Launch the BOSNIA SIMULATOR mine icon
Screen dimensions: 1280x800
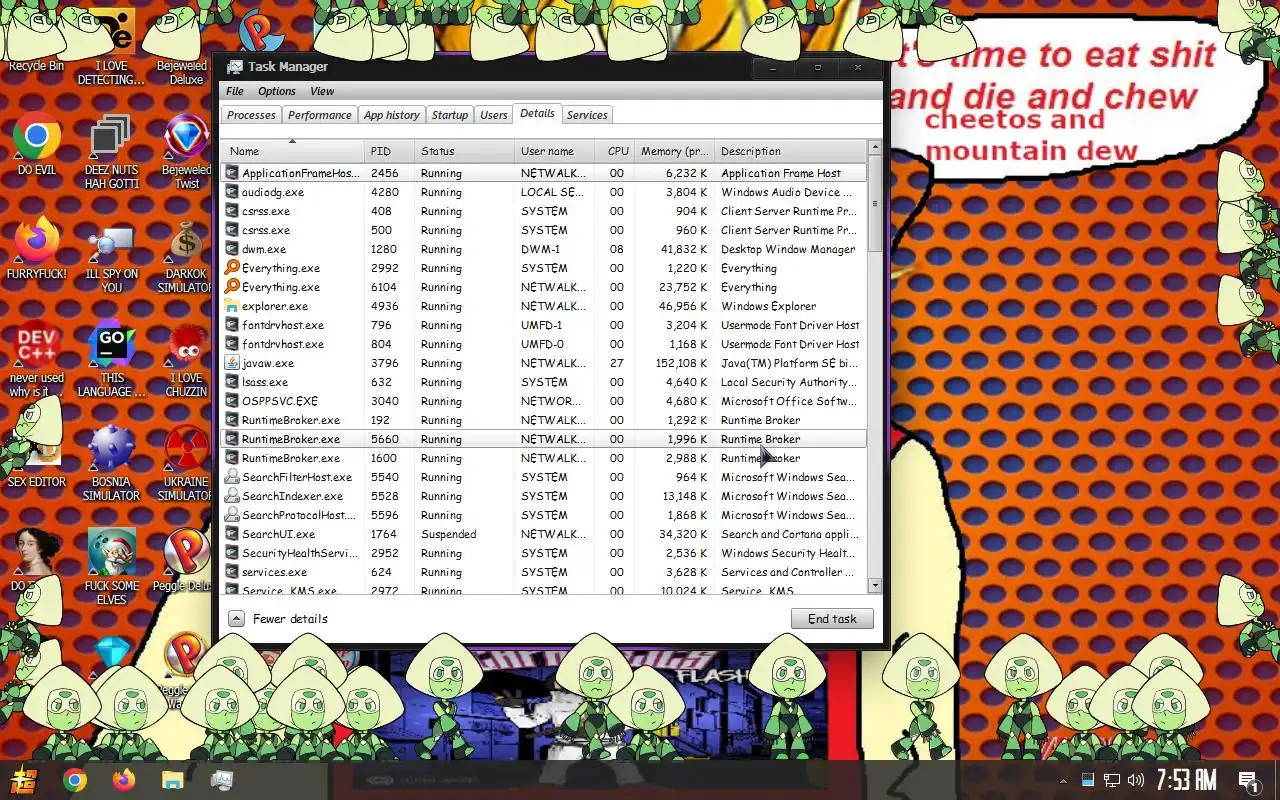[x=111, y=464]
